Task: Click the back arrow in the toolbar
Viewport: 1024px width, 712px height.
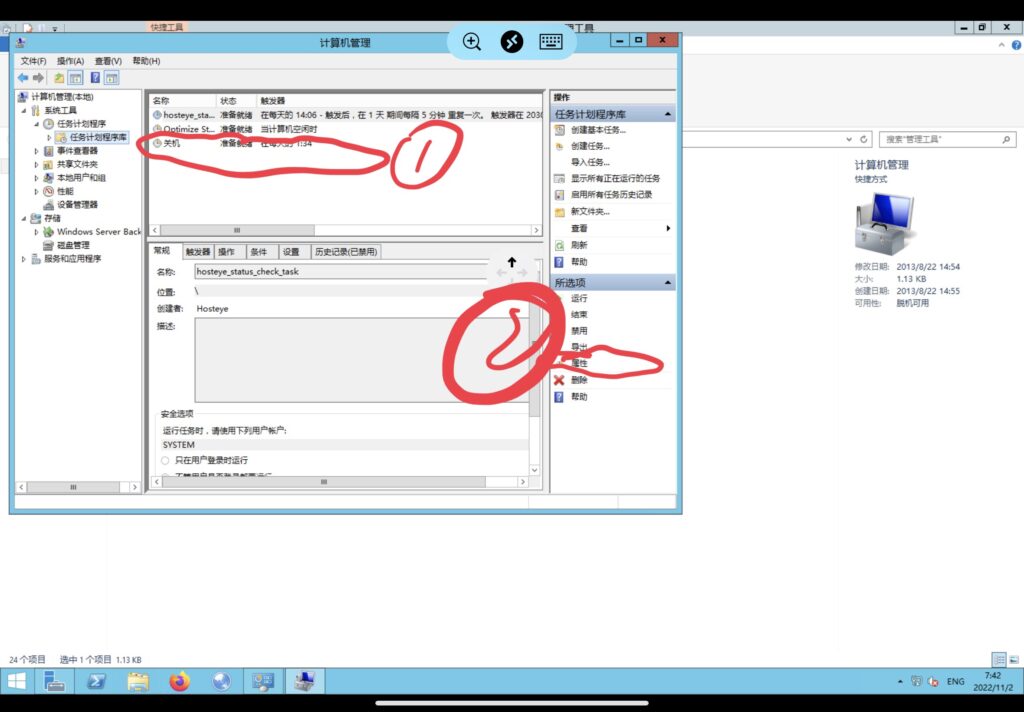Action: tap(22, 78)
